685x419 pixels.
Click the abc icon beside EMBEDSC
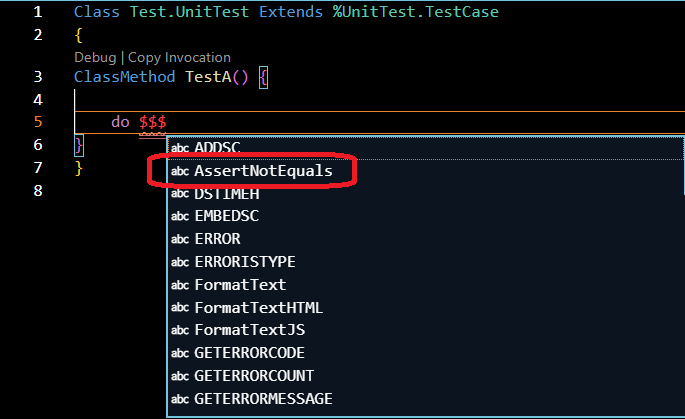180,217
